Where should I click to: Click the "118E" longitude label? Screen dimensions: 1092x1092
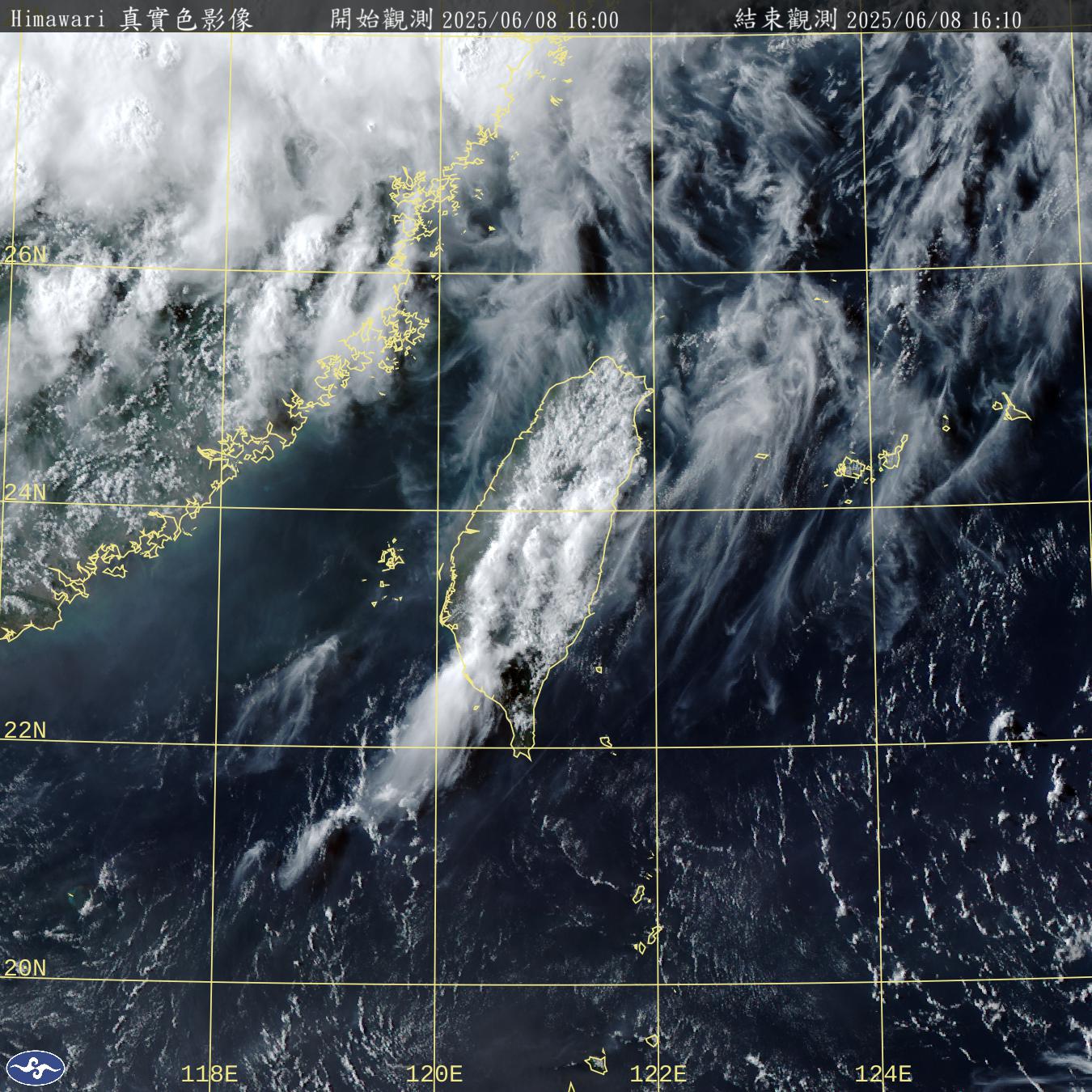tap(210, 1074)
